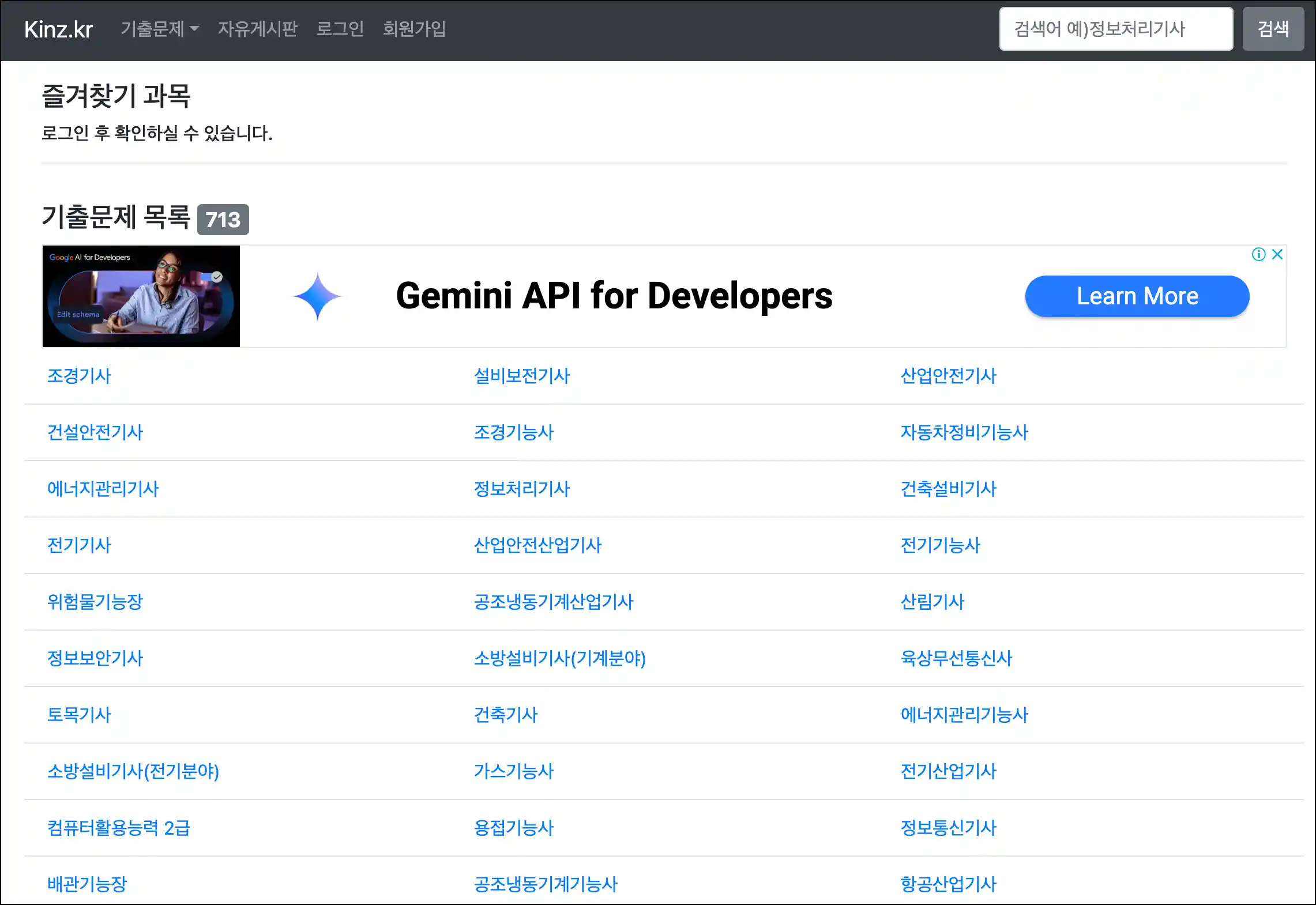Open the 항공산업기사 exam link

point(949,884)
